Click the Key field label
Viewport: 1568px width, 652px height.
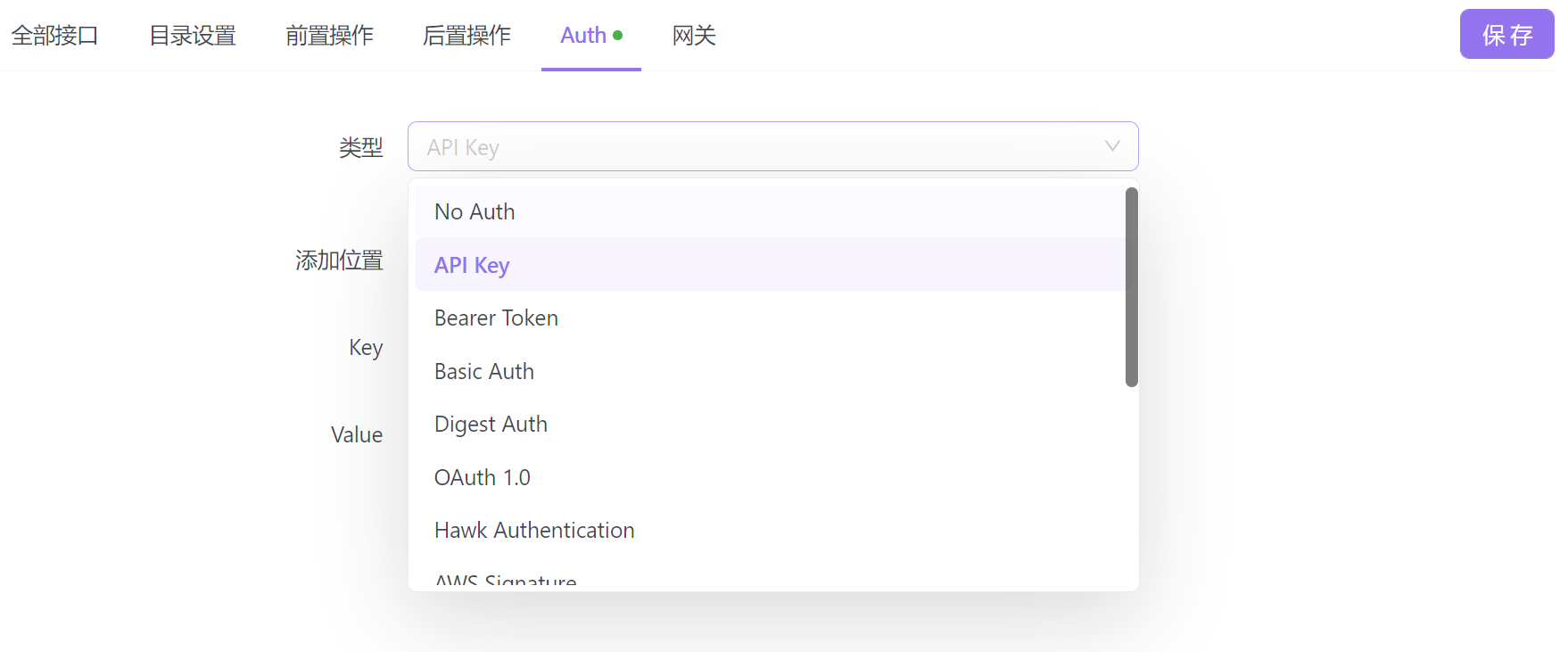point(366,347)
